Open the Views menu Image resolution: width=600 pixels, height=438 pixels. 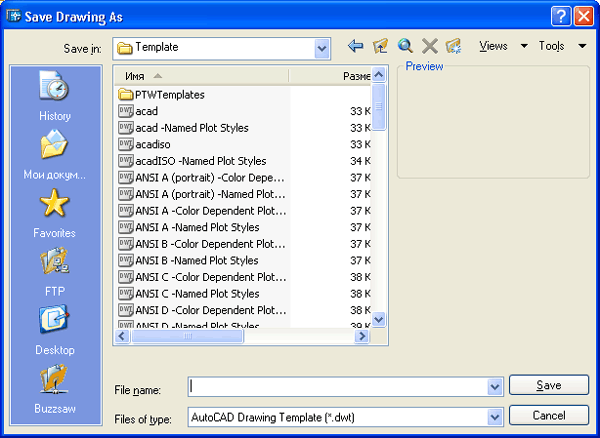pyautogui.click(x=502, y=46)
